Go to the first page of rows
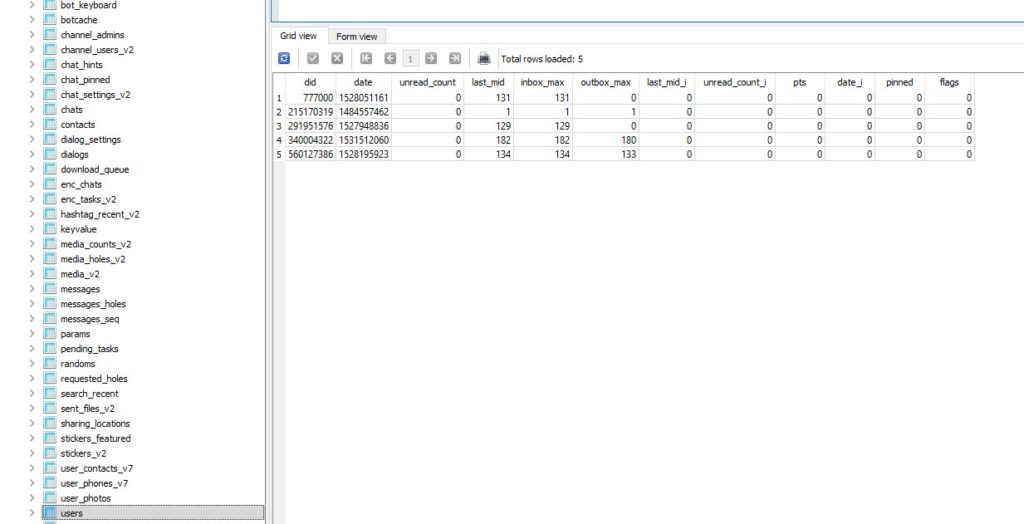The width and height of the screenshot is (1024, 524). point(366,59)
